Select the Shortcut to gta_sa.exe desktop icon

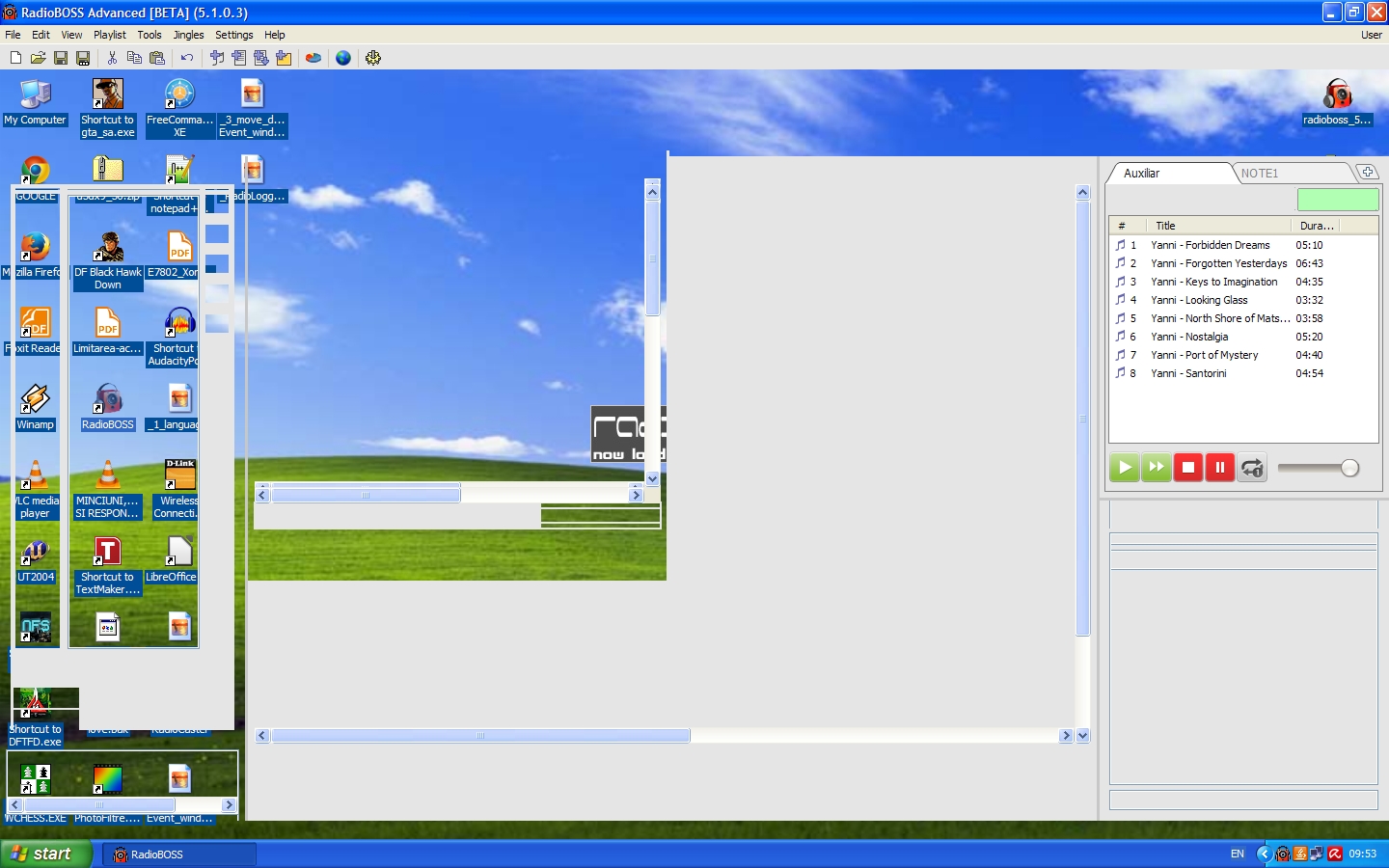click(108, 108)
